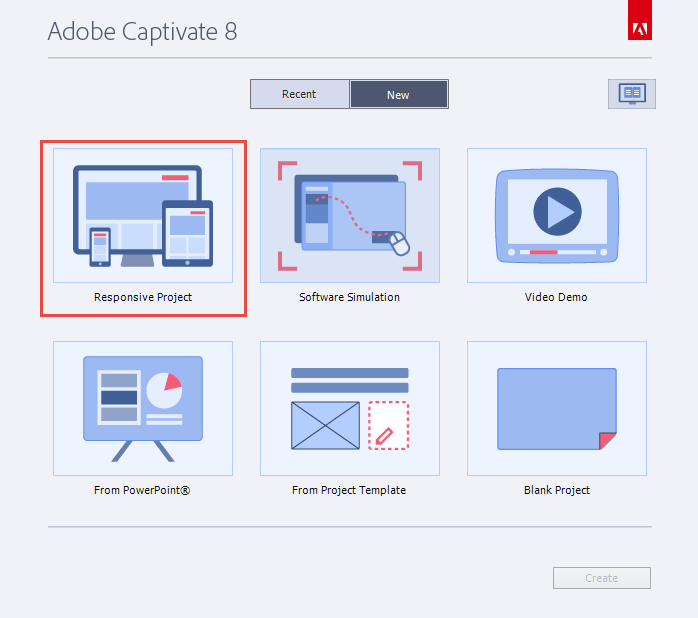Select the Blank Project icon

pos(557,408)
